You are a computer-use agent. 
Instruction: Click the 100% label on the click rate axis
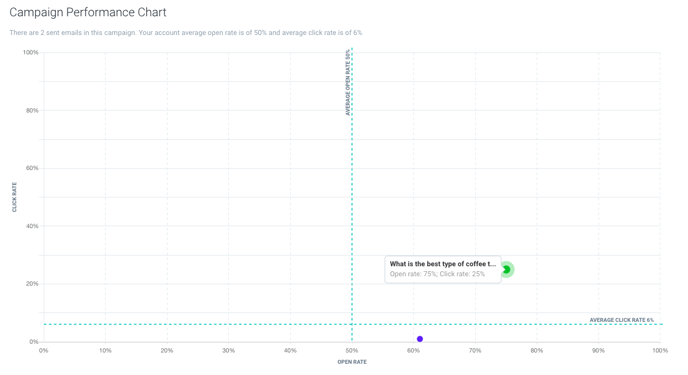31,52
